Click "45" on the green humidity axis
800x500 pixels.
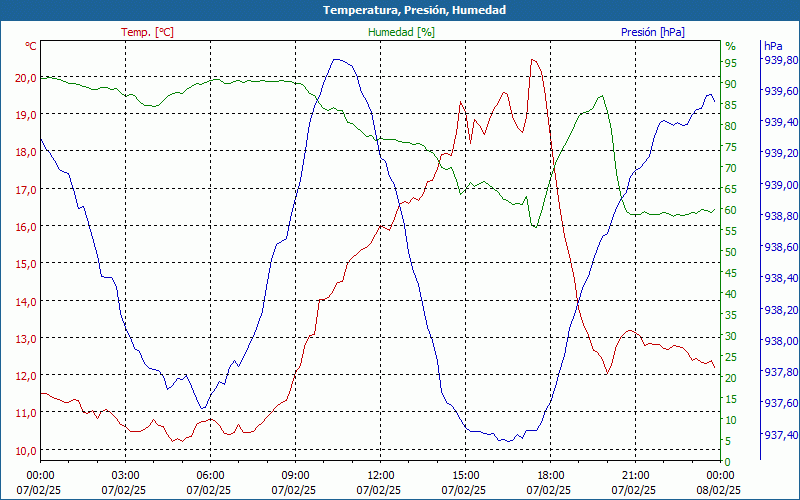pos(731,273)
